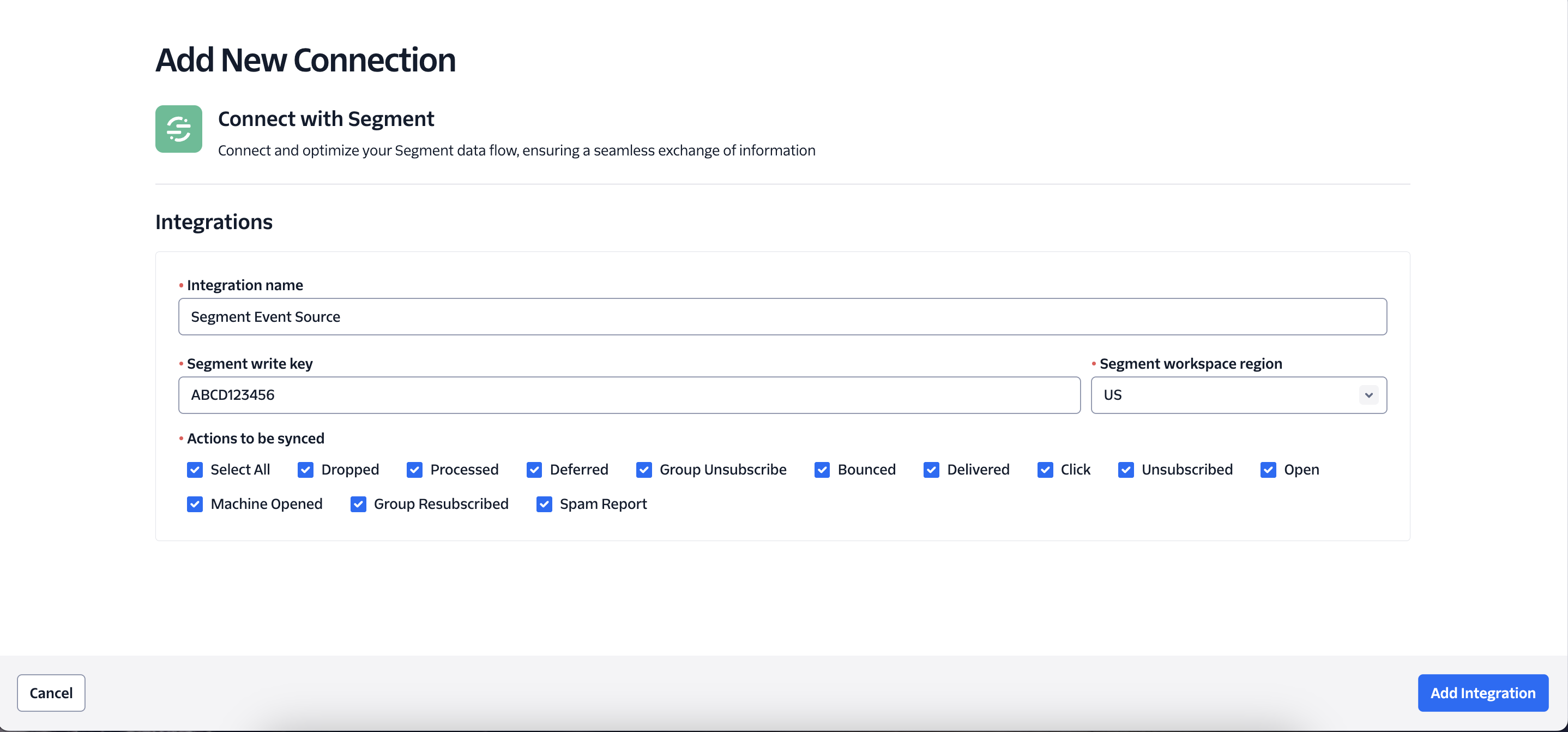Disable the Unsubscribed action
Viewport: 1568px width, 732px height.
pos(1125,470)
